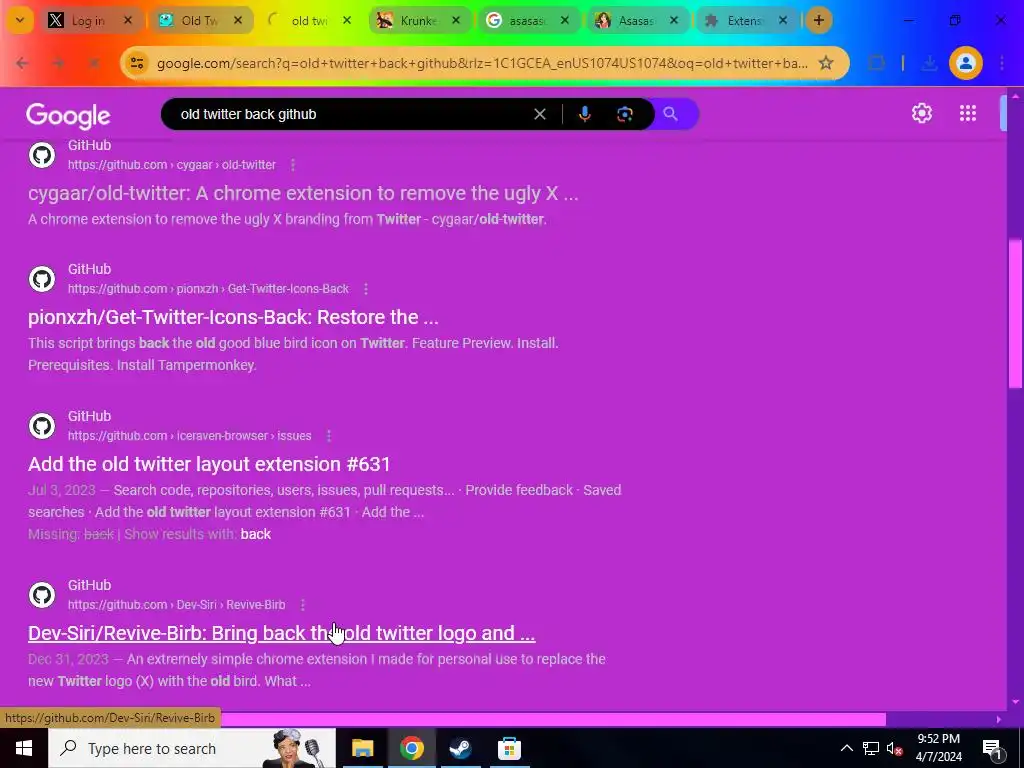Open the taskbar clock showing 9:52 PM
The width and height of the screenshot is (1024, 768).
point(938,748)
